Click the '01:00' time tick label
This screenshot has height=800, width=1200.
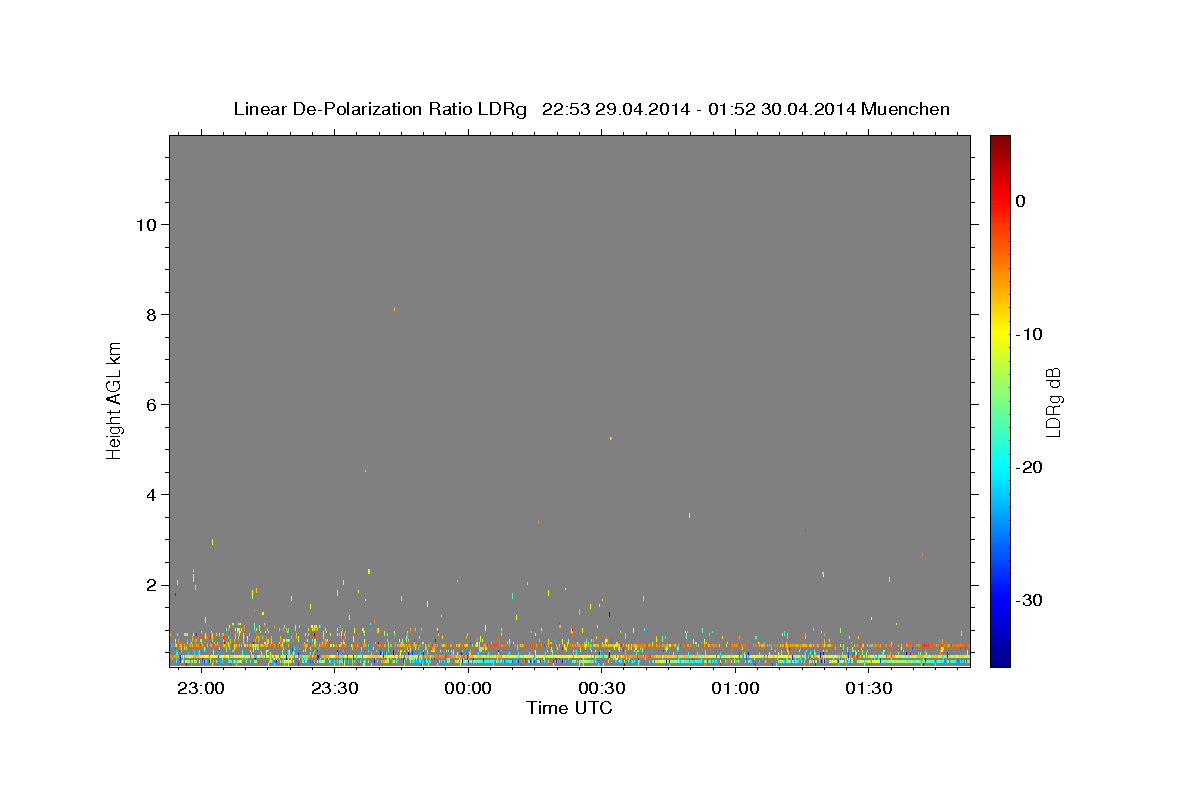[x=735, y=689]
